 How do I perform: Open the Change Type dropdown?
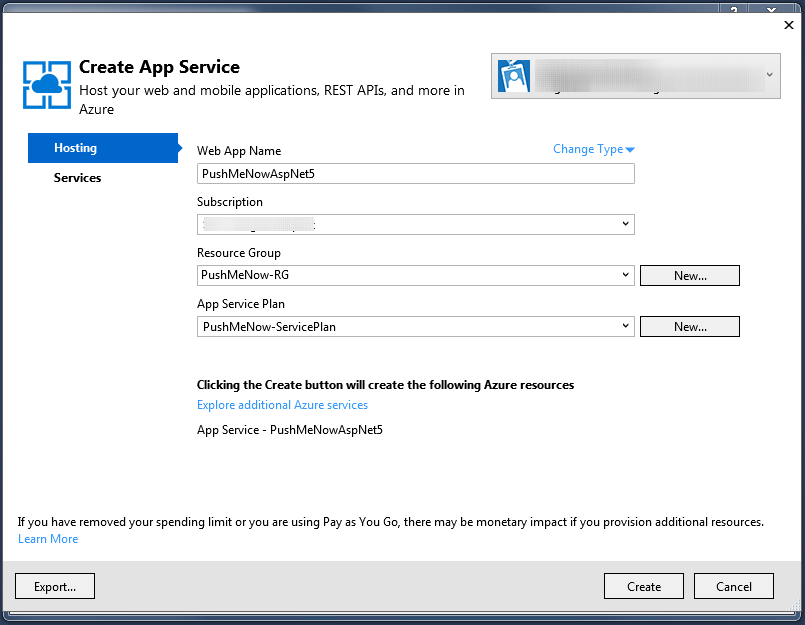coord(594,149)
